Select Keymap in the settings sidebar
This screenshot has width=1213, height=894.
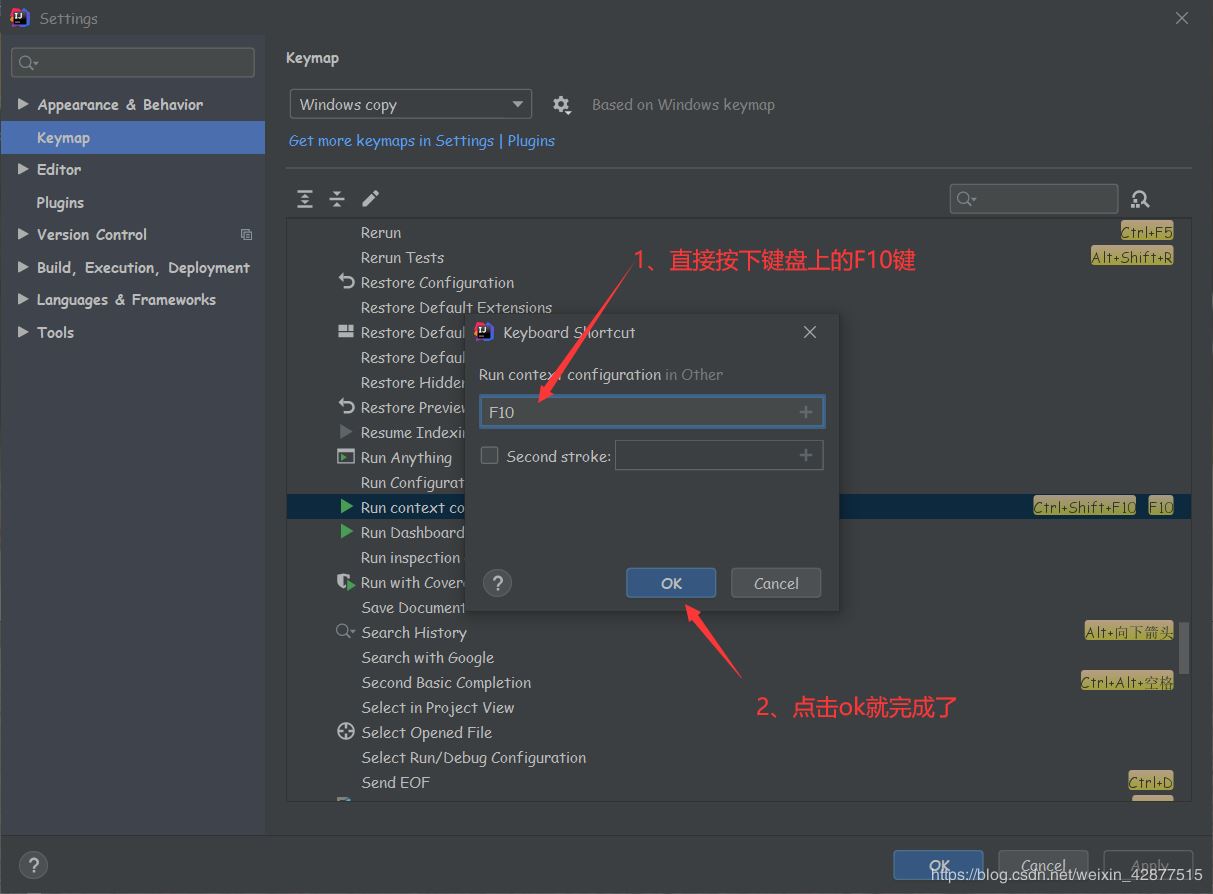[x=63, y=137]
